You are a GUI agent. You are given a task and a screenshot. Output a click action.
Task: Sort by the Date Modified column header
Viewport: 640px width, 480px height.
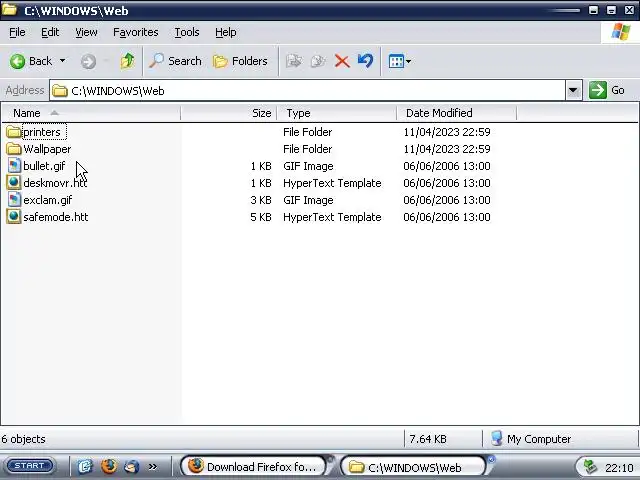click(456, 113)
